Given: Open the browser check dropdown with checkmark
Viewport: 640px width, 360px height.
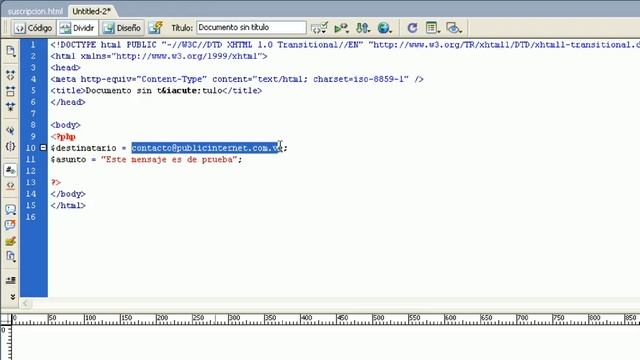Looking at the screenshot, I should click(319, 28).
